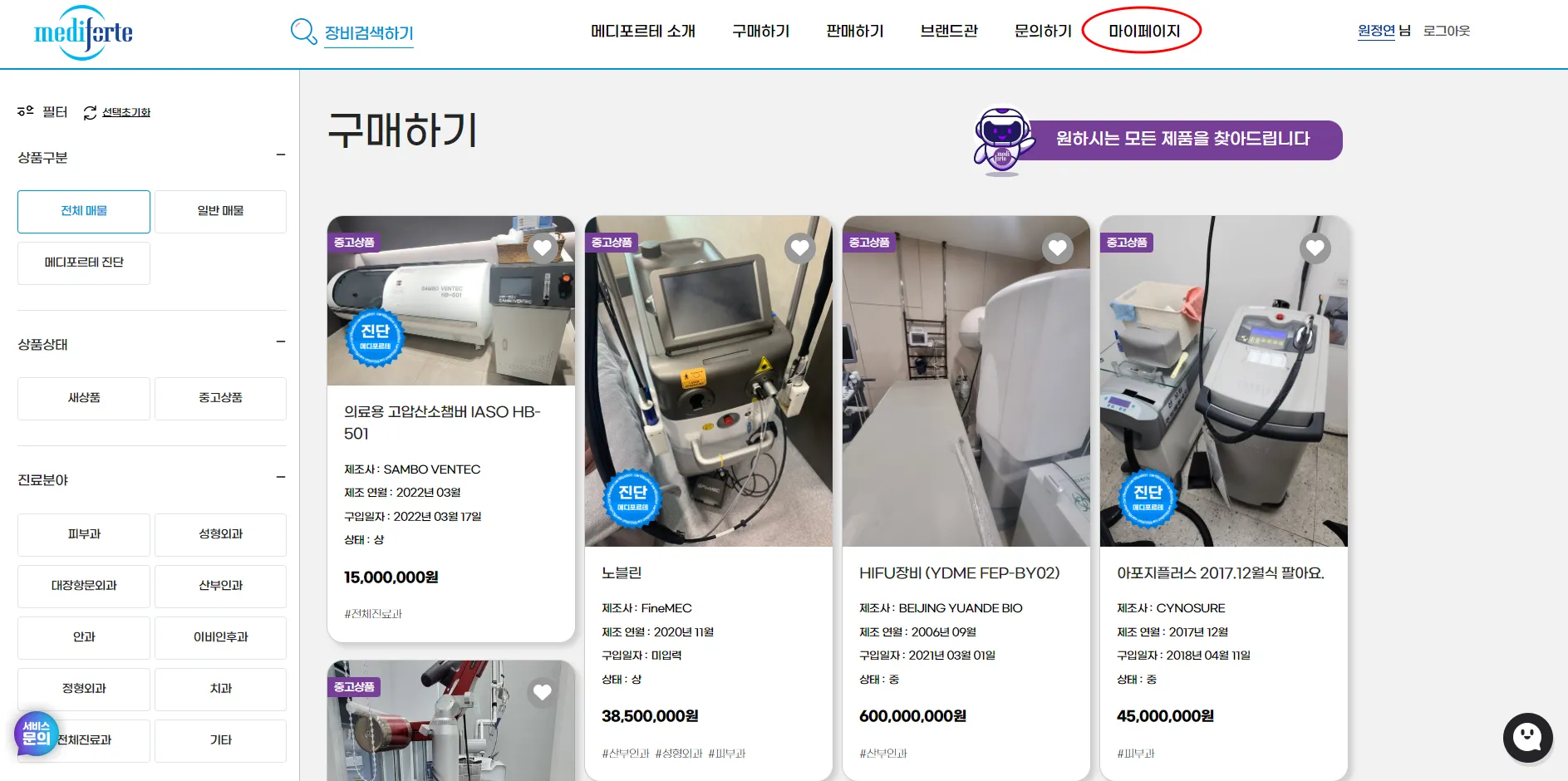Click the purple 원하시는 모든 제품 banner
Screen dimensions: 1568x781
pyautogui.click(x=1182, y=140)
